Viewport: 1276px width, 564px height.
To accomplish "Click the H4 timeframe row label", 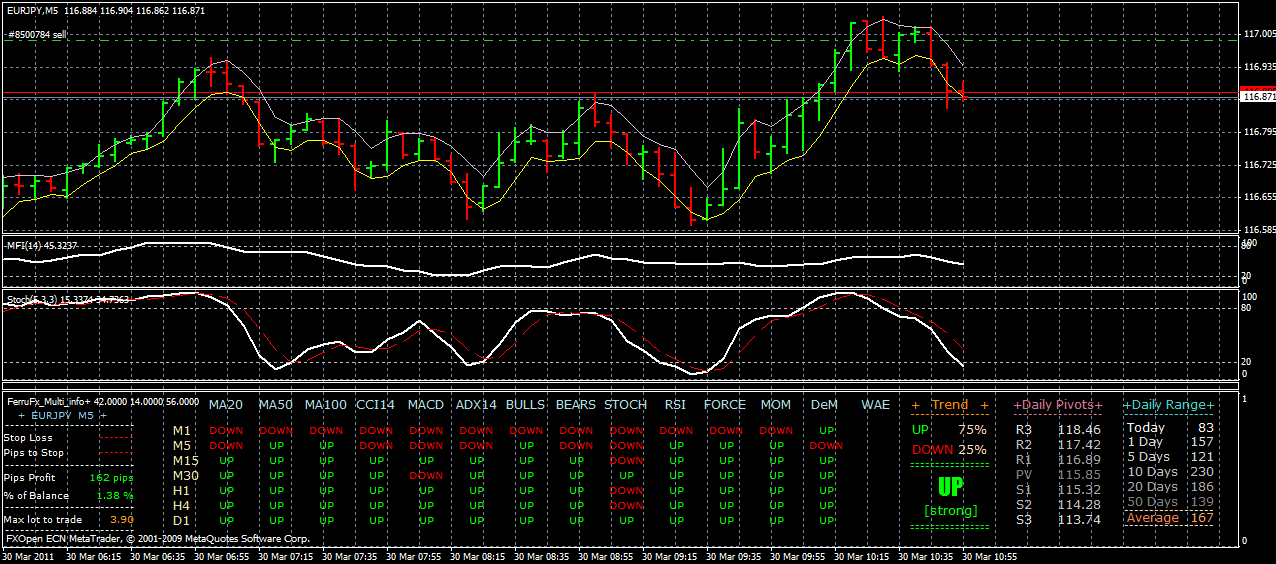I will tap(181, 505).
